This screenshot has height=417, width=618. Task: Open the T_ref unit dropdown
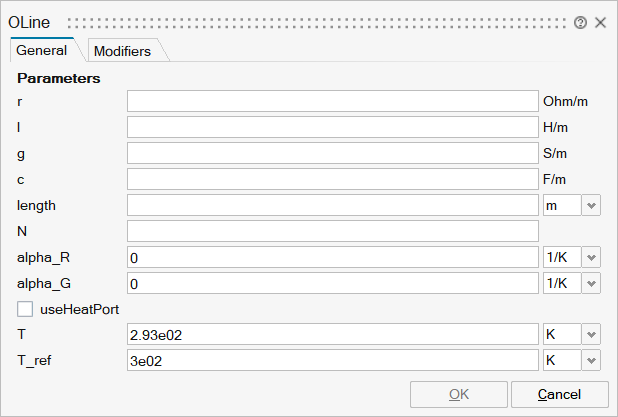[x=591, y=360]
